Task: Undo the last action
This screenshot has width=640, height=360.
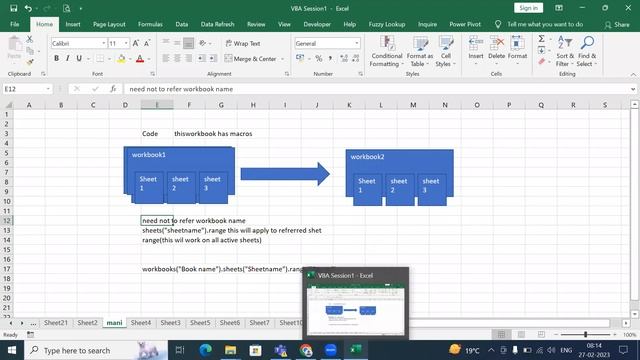Action: (x=28, y=8)
